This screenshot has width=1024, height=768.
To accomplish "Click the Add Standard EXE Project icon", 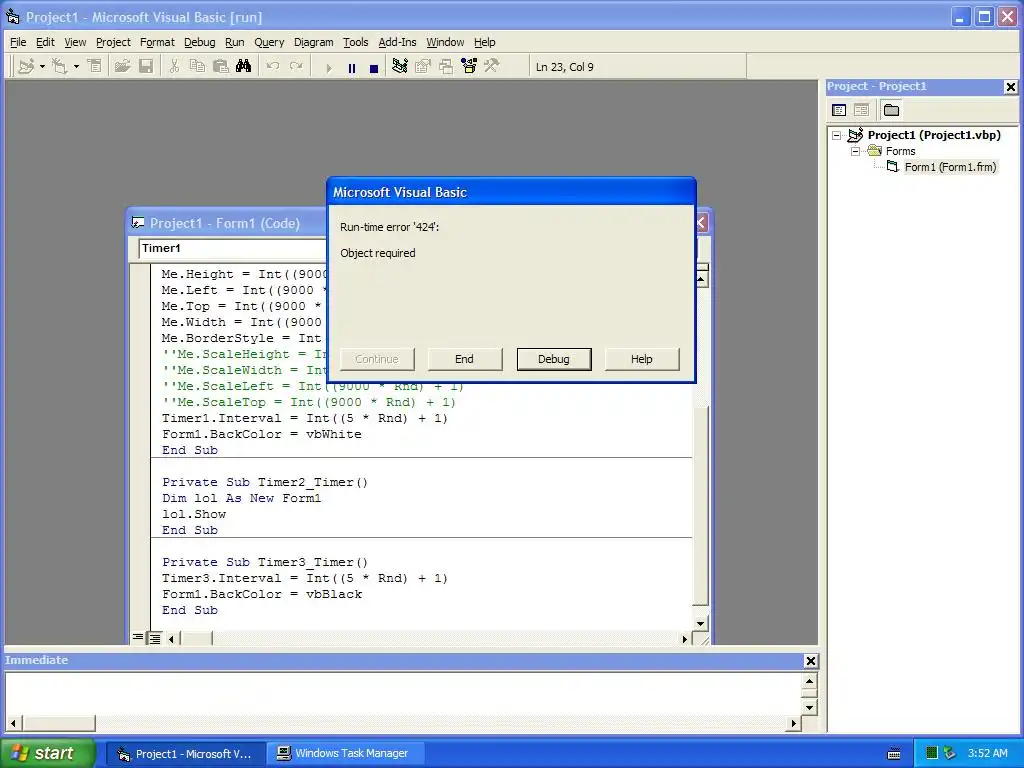I will point(26,67).
